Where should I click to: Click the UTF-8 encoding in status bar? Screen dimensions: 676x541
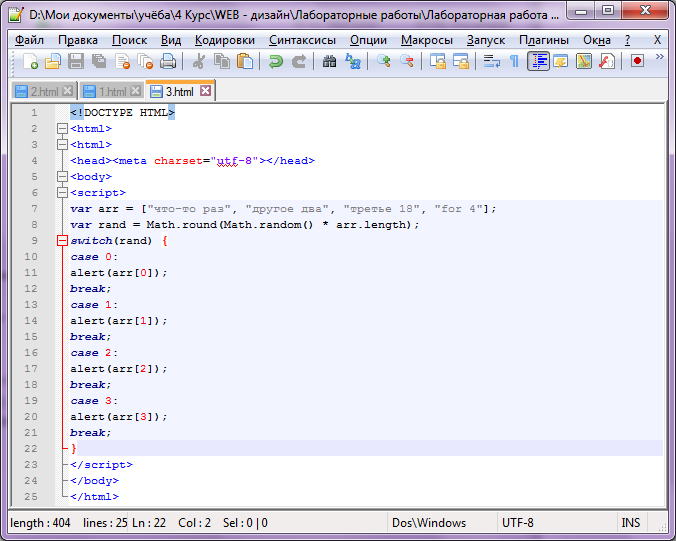pos(518,523)
